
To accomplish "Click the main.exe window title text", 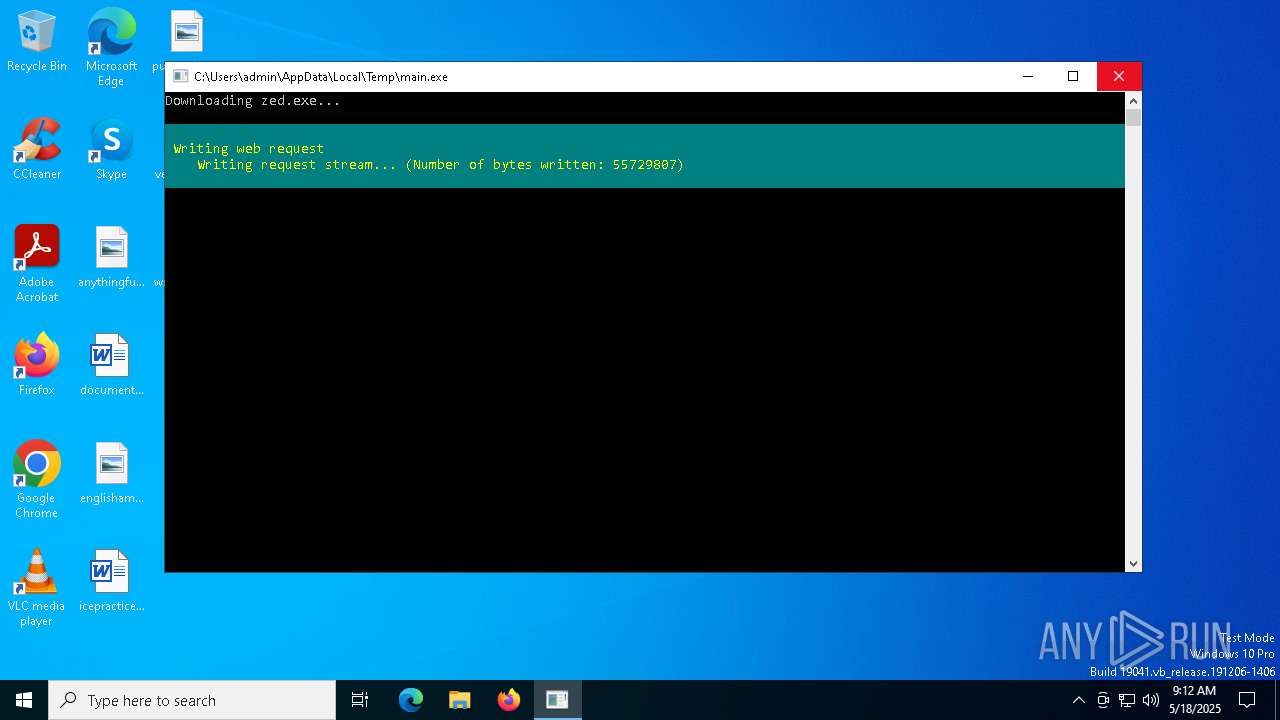I will tap(321, 76).
